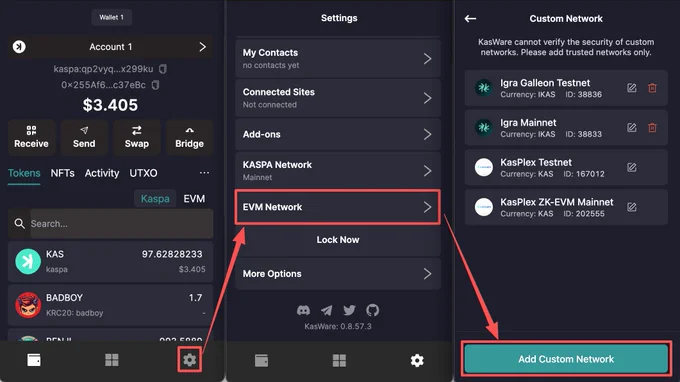Image resolution: width=680 pixels, height=382 pixels.
Task: Delete the Igra Galleon Testnet network
Action: point(652,88)
